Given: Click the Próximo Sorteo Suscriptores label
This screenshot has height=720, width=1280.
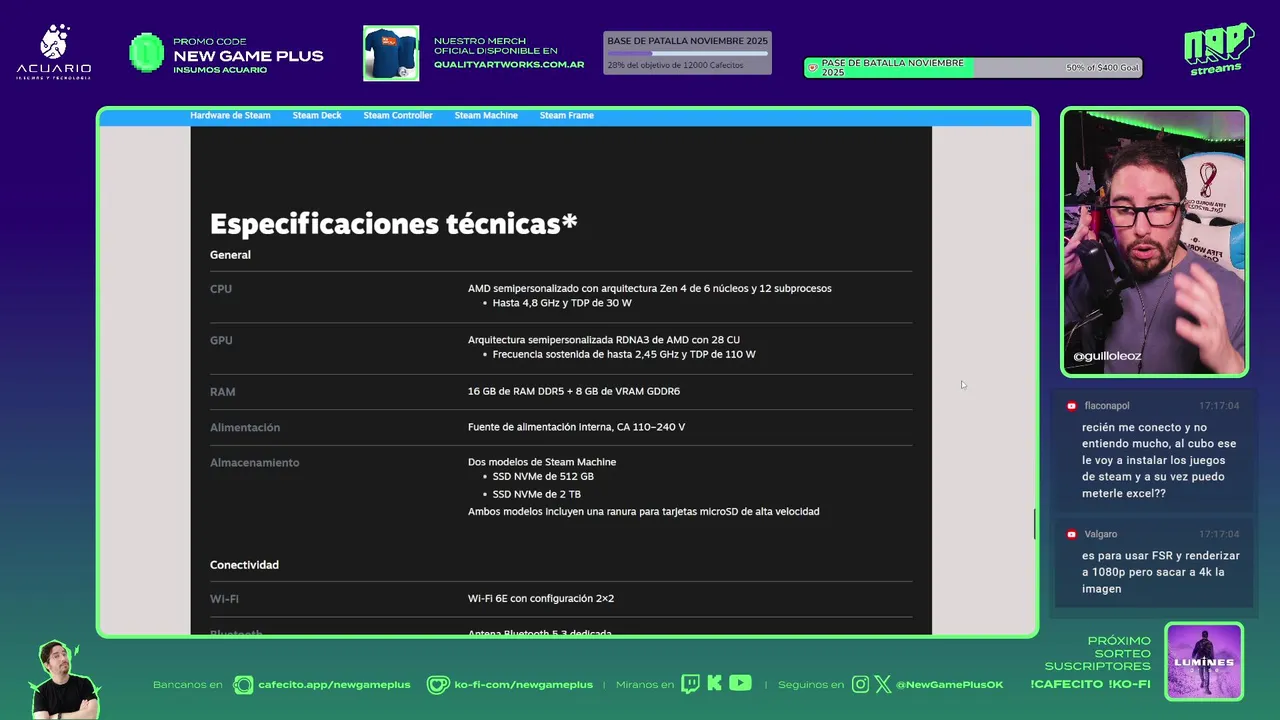Looking at the screenshot, I should pos(1098,653).
